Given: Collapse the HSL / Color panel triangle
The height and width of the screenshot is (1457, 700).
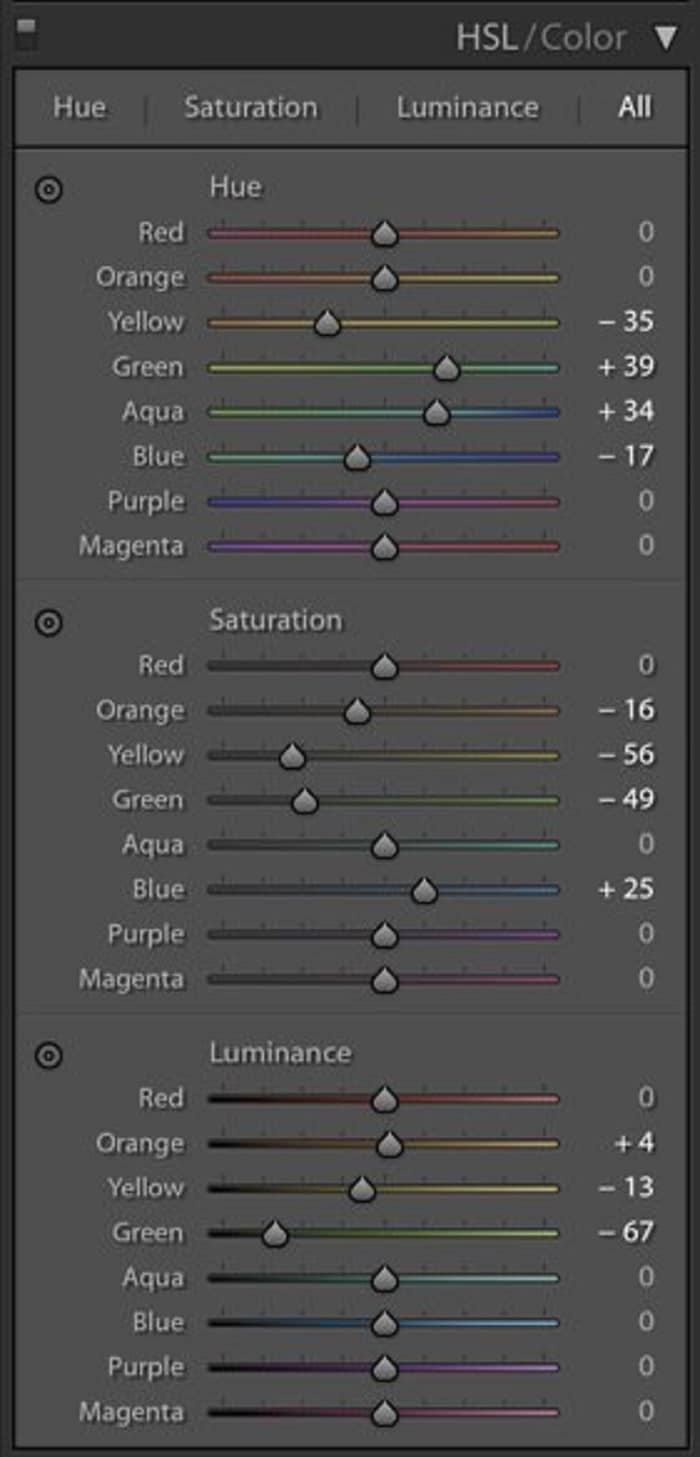Looking at the screenshot, I should point(666,39).
